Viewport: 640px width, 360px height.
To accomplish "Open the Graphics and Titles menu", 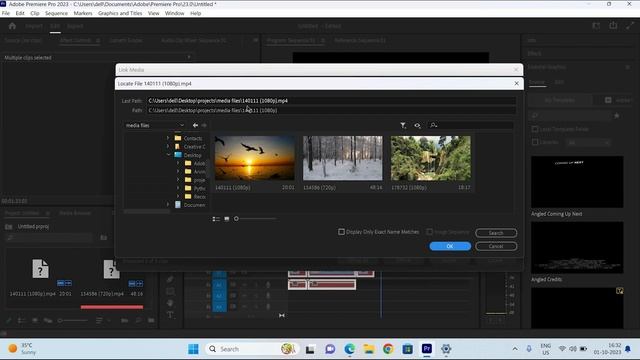I will click(120, 13).
